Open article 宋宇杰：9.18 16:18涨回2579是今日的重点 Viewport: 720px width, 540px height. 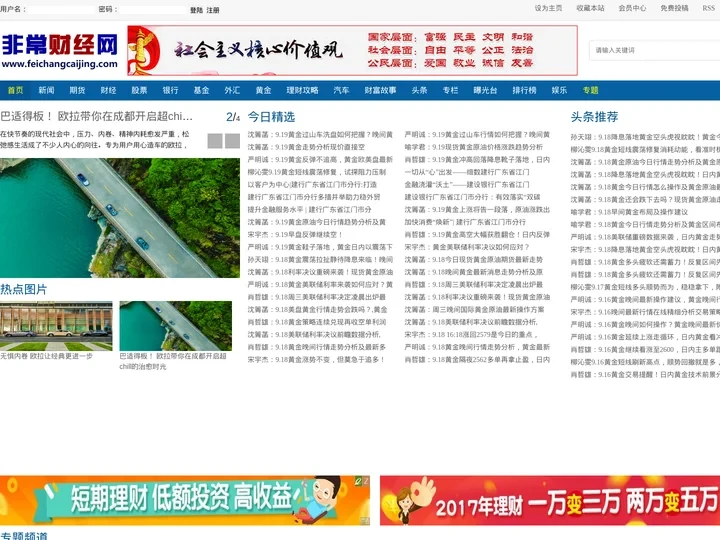pyautogui.click(x=471, y=335)
